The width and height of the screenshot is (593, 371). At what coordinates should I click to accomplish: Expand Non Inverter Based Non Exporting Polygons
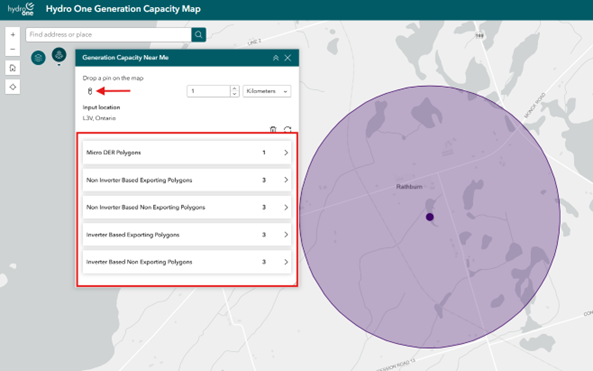pyautogui.click(x=187, y=207)
